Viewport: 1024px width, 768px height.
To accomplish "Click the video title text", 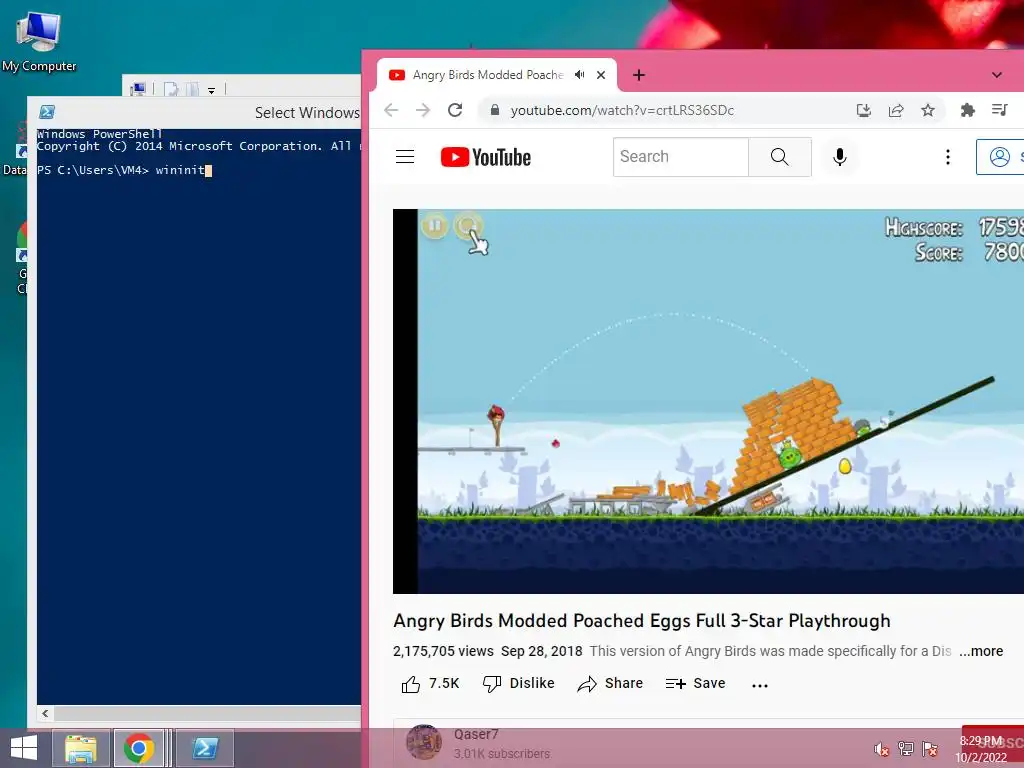I will point(641,620).
